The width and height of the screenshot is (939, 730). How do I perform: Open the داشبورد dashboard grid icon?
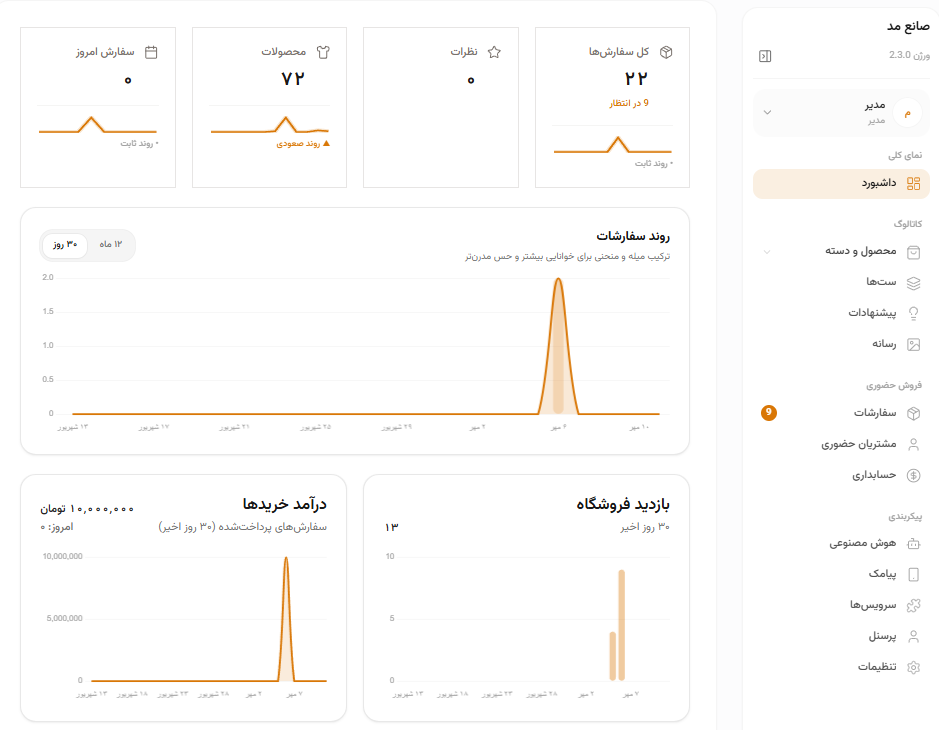pyautogui.click(x=913, y=183)
